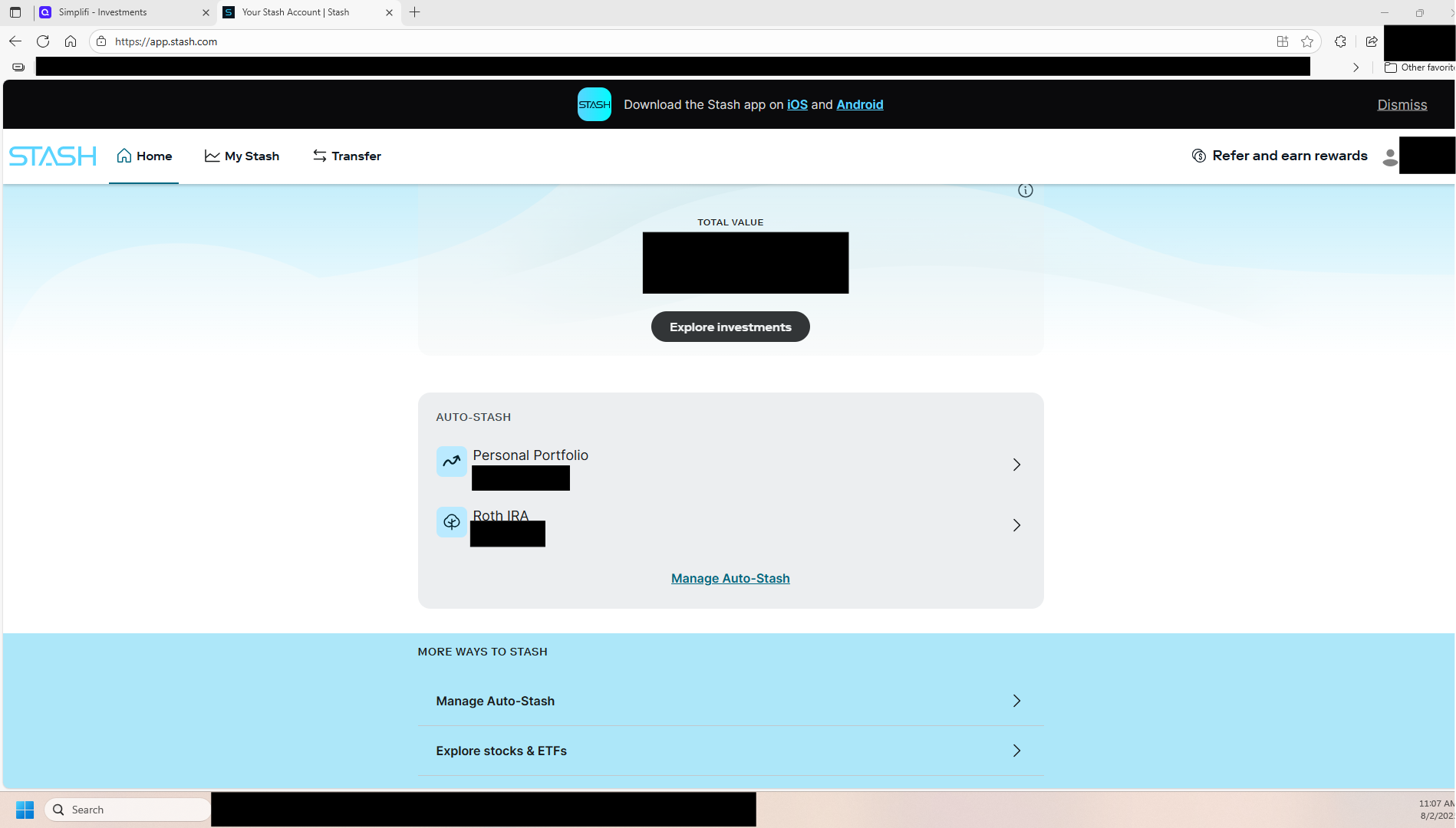
Task: Click Refer and earn rewards
Action: [1280, 156]
